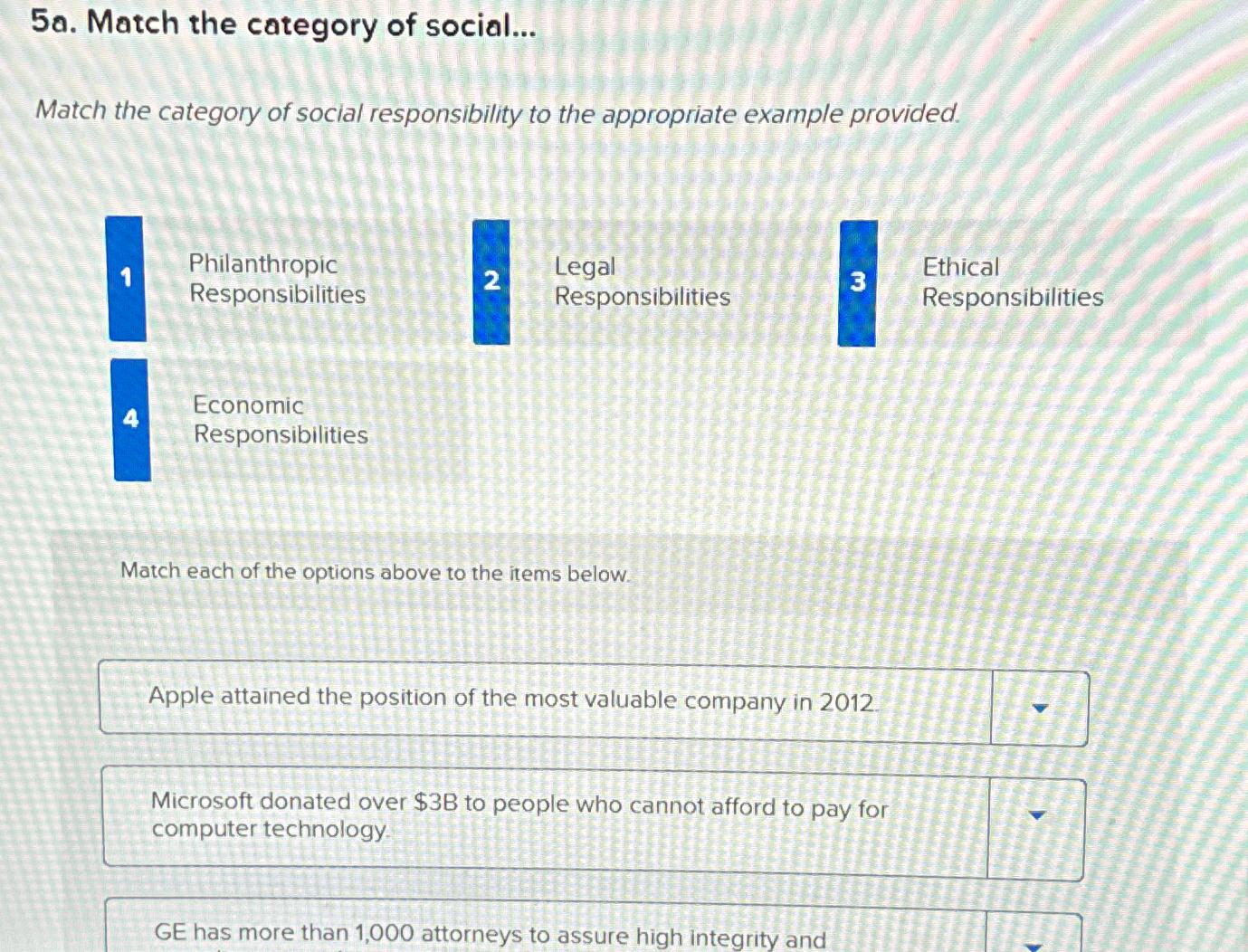
Task: Click the instruction text Match each option above
Action: (374, 572)
